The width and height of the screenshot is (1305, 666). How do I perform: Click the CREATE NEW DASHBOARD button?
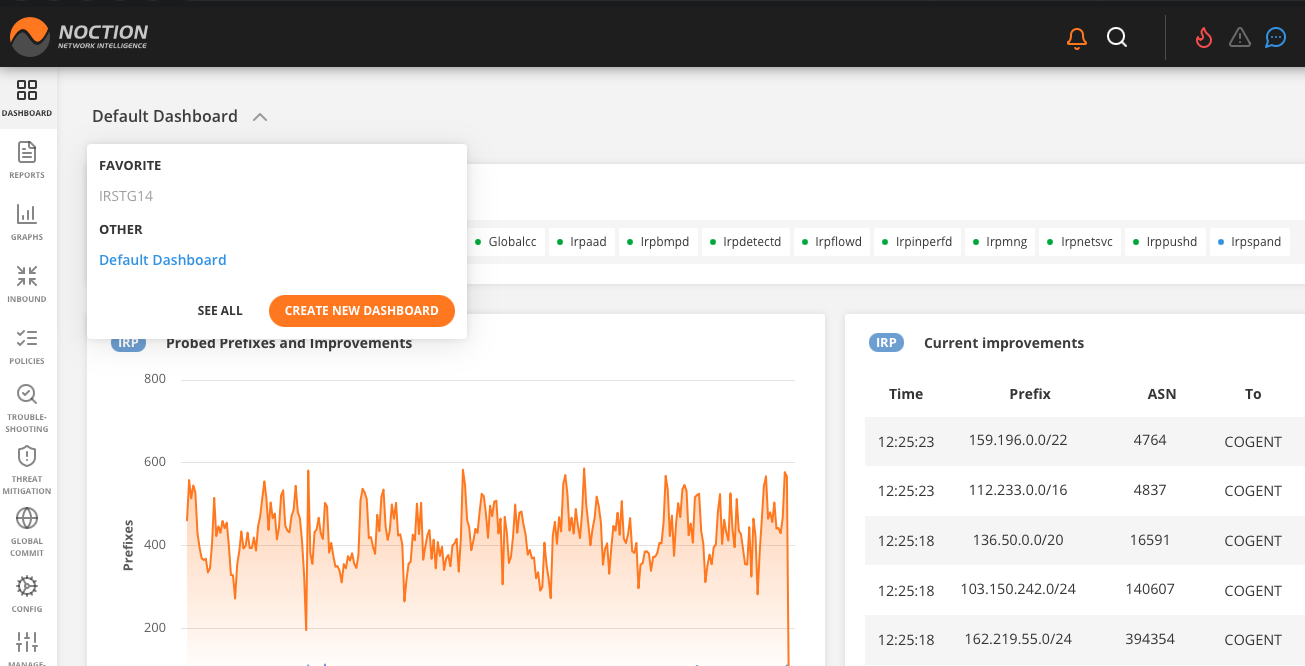point(362,311)
